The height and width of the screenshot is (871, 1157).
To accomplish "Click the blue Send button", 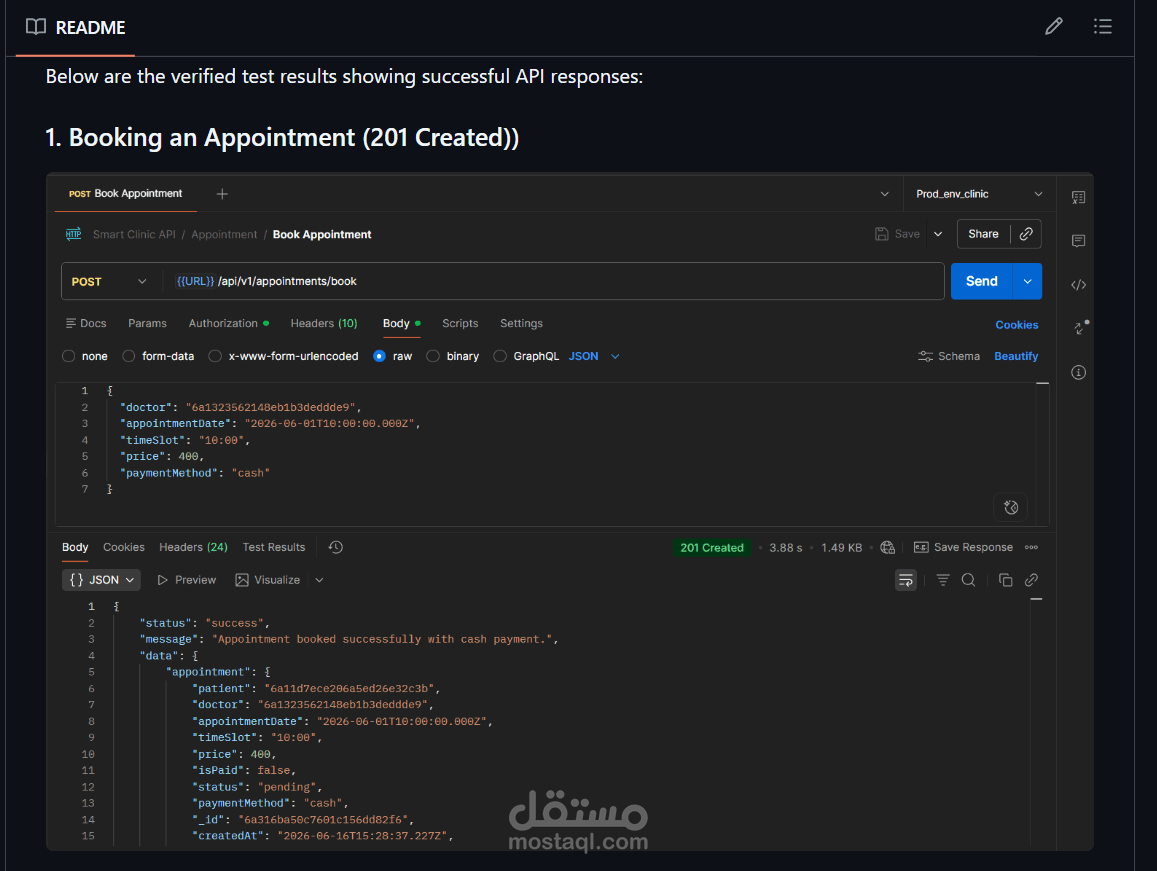I will point(981,281).
